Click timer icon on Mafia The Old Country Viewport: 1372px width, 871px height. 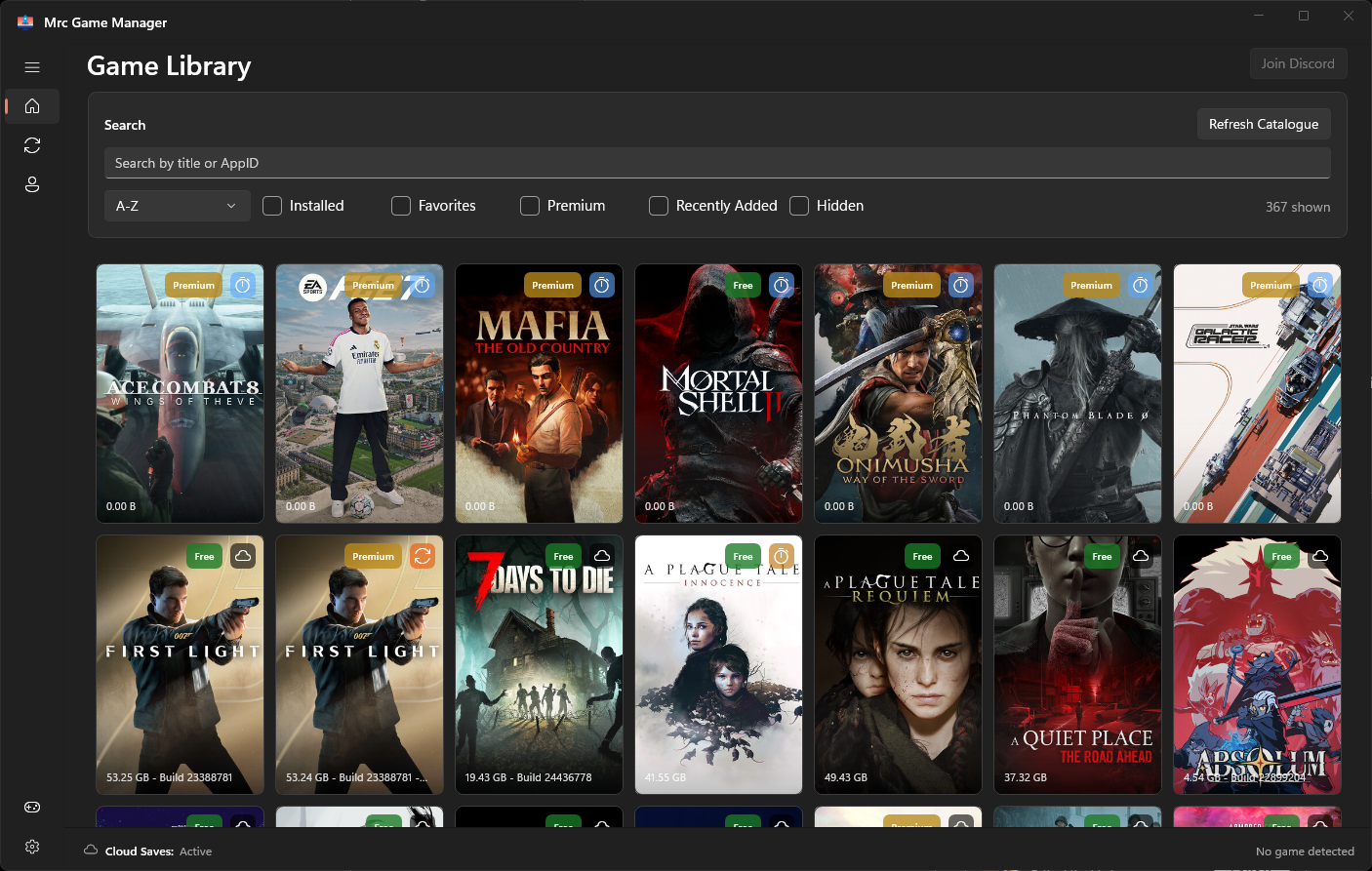602,285
